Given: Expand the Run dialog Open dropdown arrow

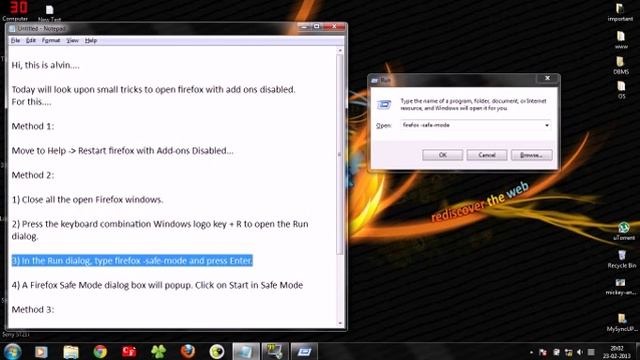Looking at the screenshot, I should tap(547, 125).
